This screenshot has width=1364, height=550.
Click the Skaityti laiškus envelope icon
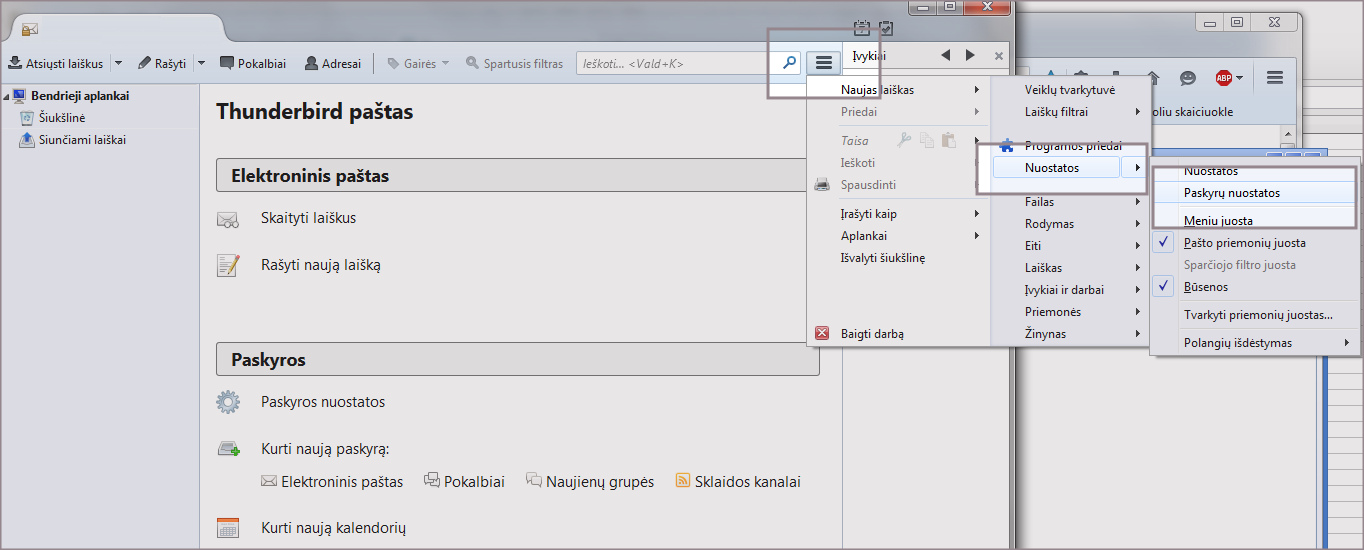click(x=228, y=219)
